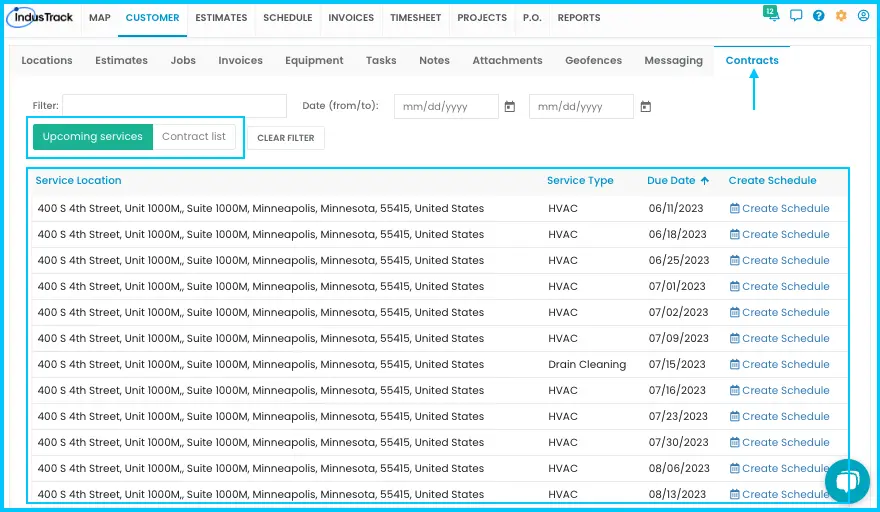Create schedule for 07/01/2023 service
Image resolution: width=880 pixels, height=512 pixels.
click(x=780, y=286)
